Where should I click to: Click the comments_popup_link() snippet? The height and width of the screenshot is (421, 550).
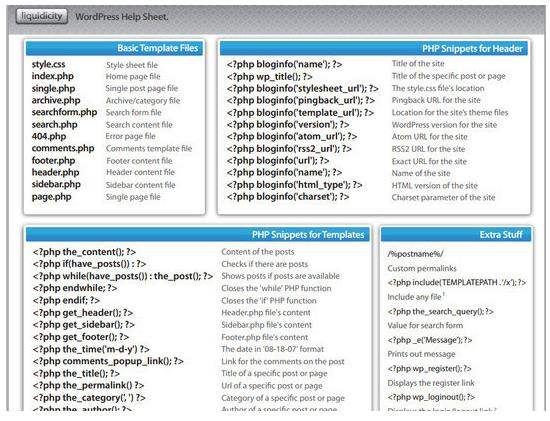pos(108,361)
